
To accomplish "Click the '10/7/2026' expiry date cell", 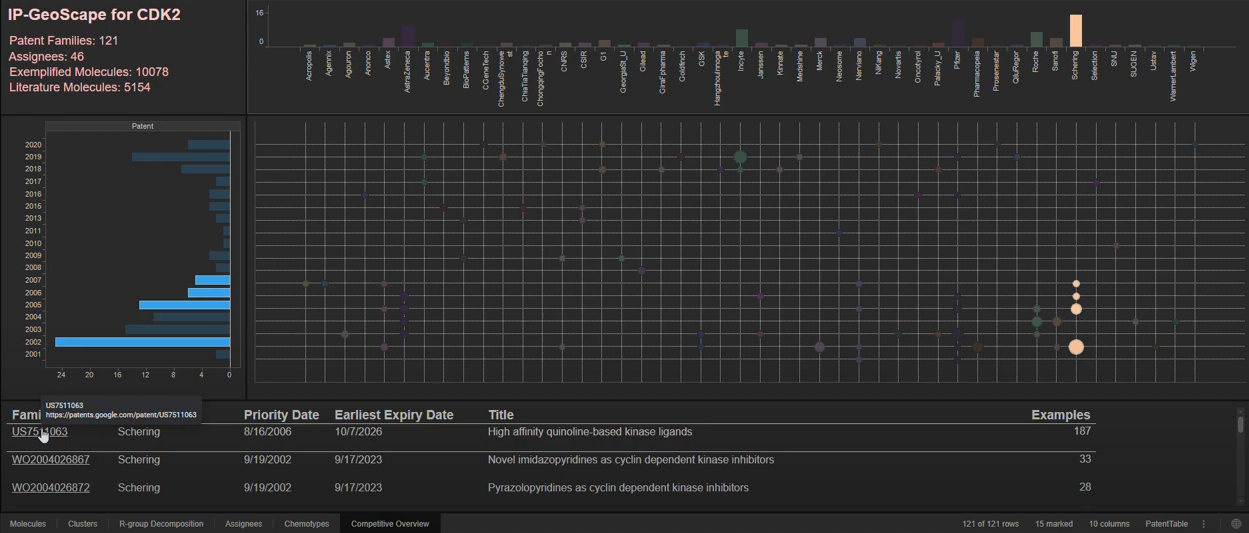I will (x=358, y=432).
